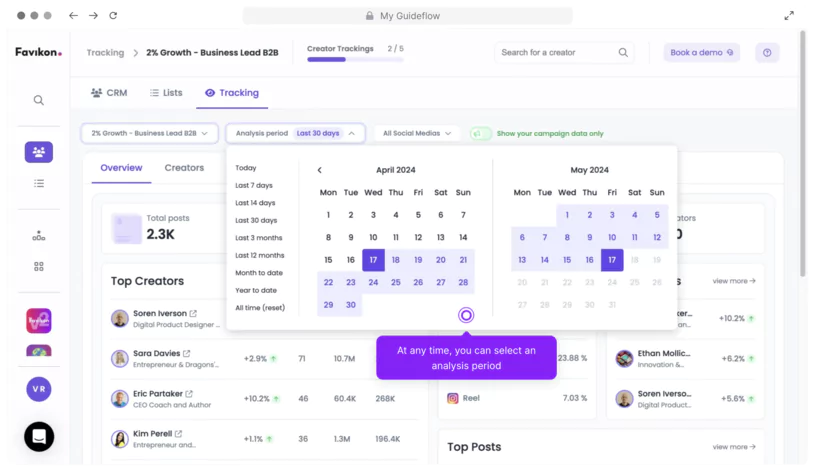Select May 10 in the calendar

(612, 238)
